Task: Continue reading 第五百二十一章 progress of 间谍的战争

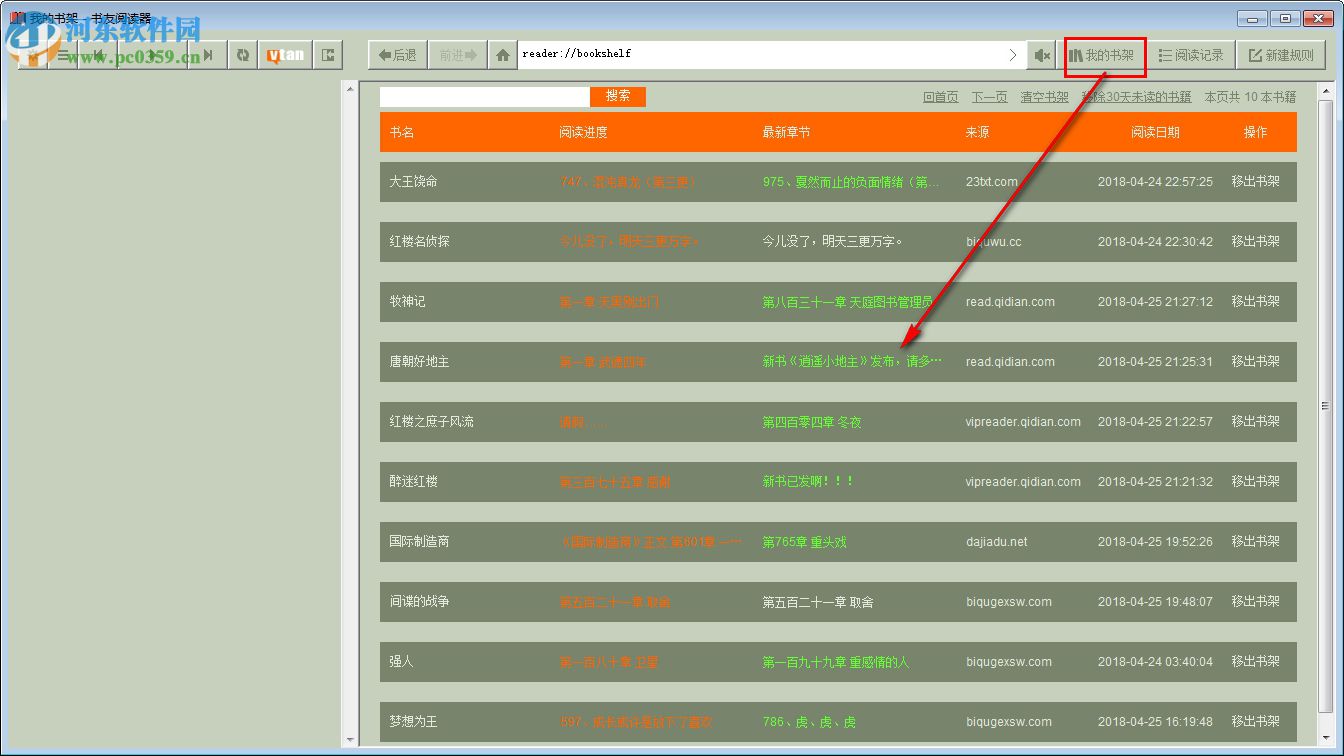Action: 615,602
